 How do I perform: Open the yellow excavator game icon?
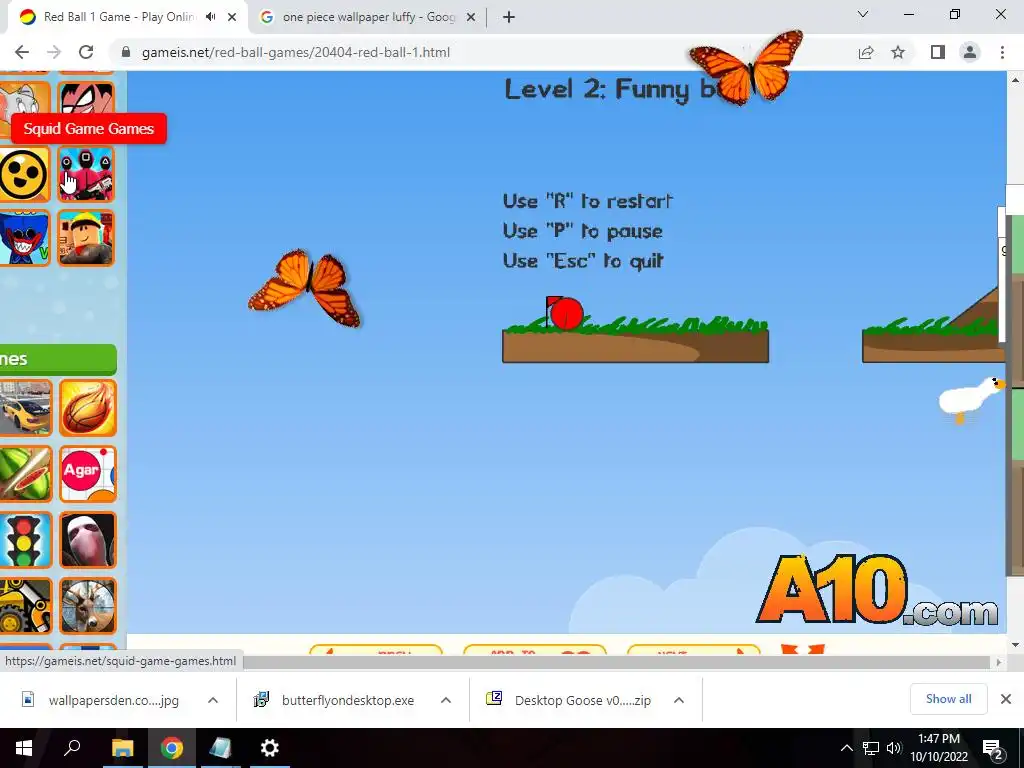(x=25, y=606)
